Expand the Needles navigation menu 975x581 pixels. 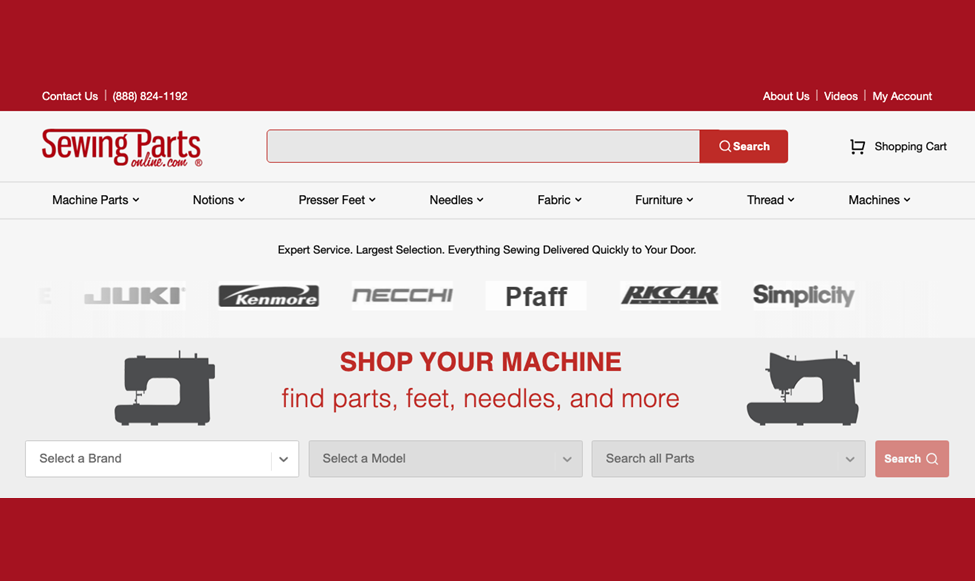[x=456, y=200]
